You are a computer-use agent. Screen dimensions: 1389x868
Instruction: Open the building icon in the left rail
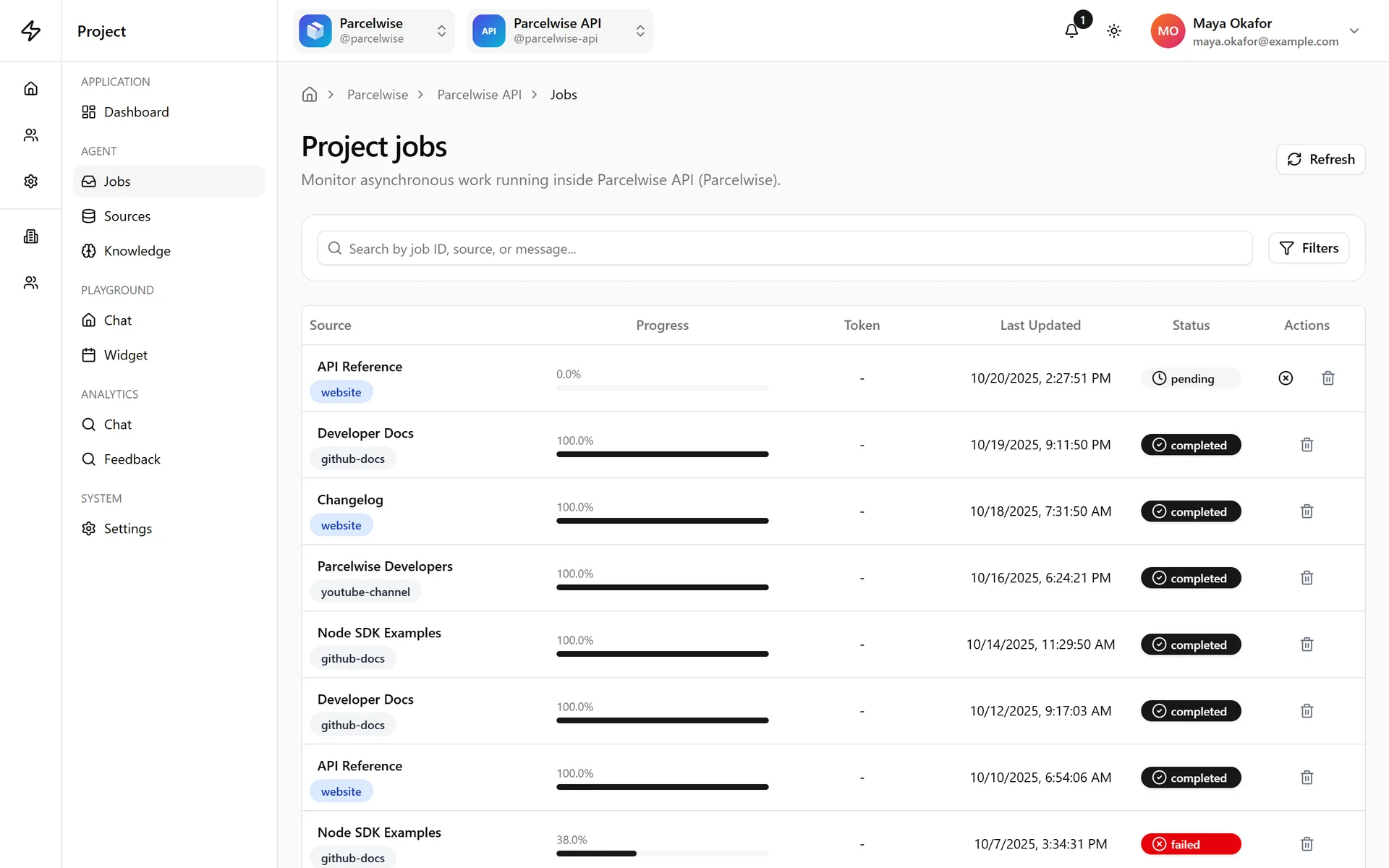tap(30, 236)
